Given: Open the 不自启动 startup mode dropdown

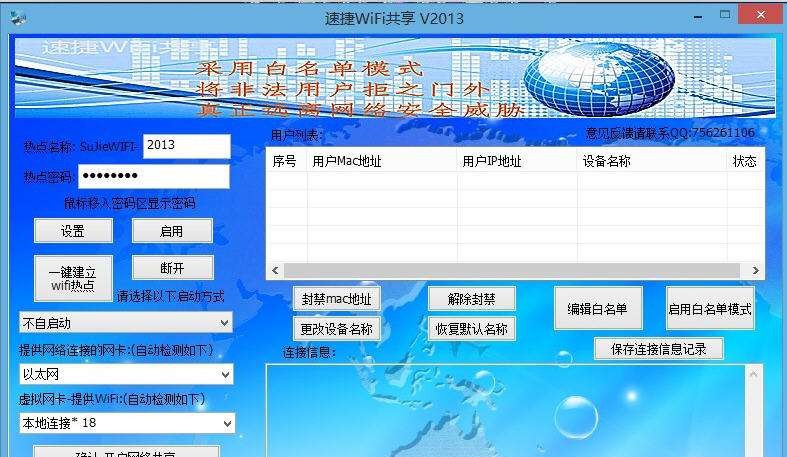Looking at the screenshot, I should coord(126,323).
